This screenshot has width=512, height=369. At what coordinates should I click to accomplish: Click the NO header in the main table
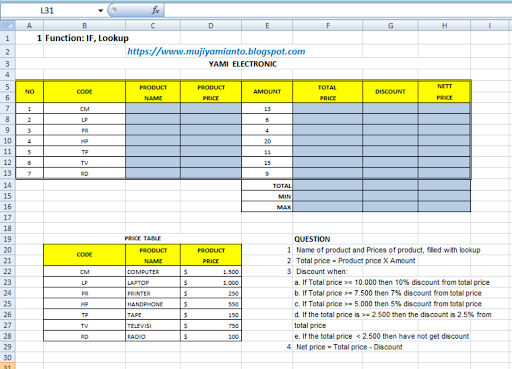click(29, 92)
